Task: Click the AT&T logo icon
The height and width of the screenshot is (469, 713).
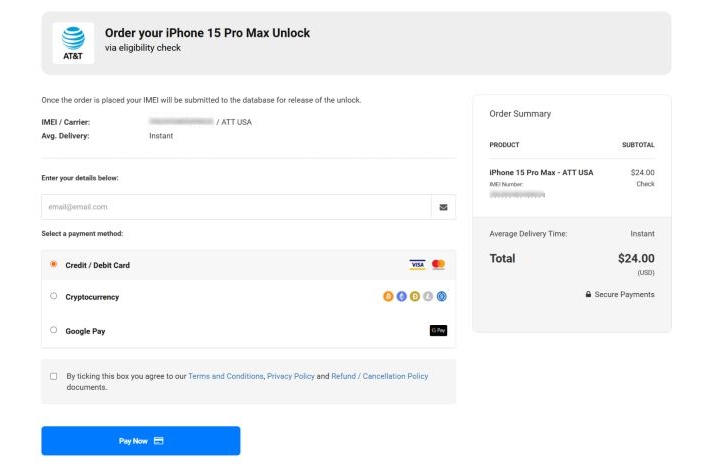Action: tap(73, 43)
